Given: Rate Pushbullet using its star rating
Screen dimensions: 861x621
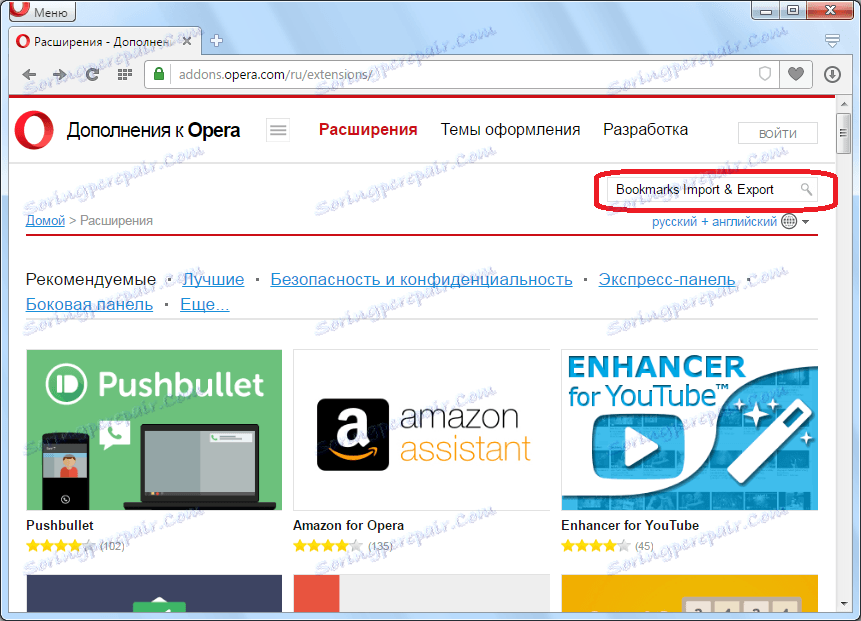Looking at the screenshot, I should pyautogui.click(x=55, y=546).
